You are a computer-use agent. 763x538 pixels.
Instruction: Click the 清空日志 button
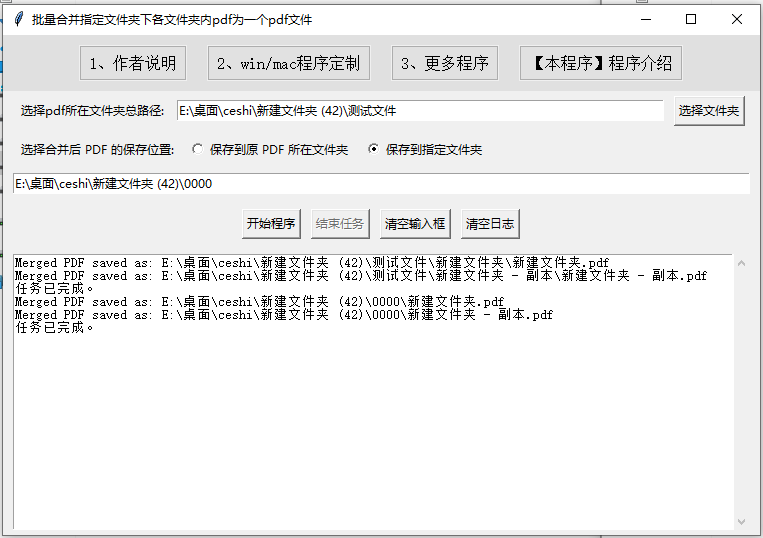490,224
